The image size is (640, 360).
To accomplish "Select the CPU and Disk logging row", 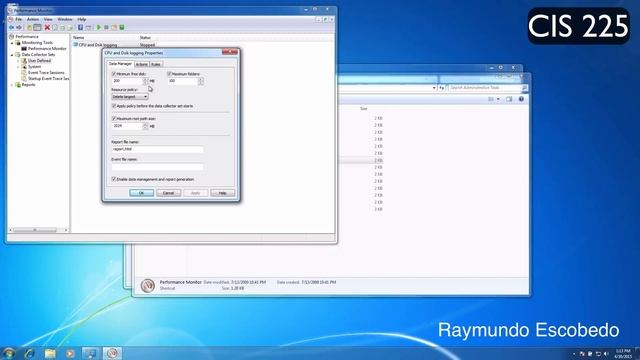I will coord(98,45).
